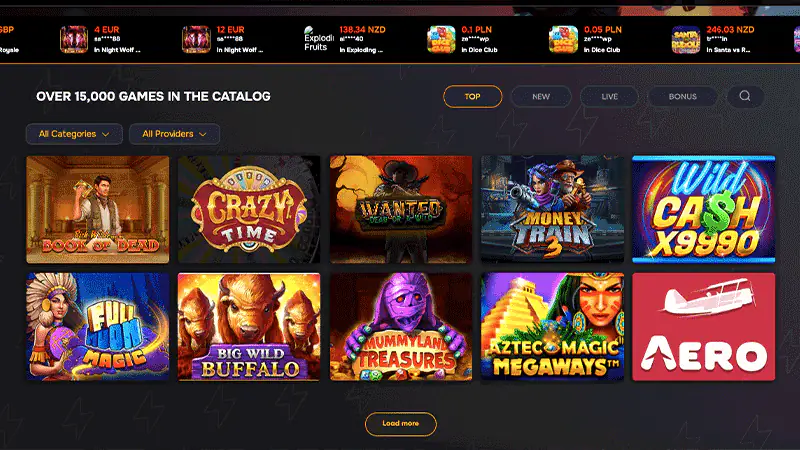Click the Load more button
The width and height of the screenshot is (800, 450).
[401, 423]
